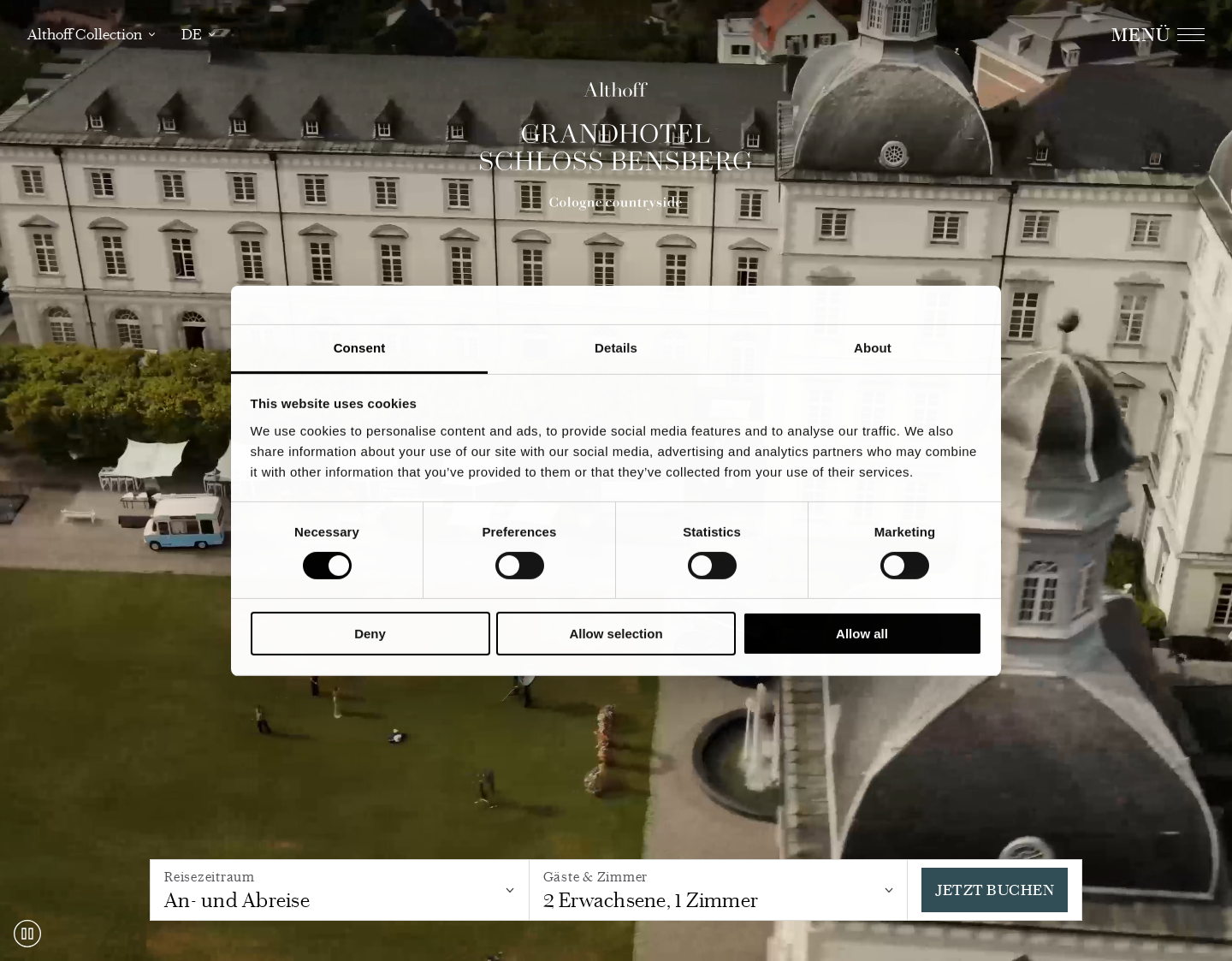The height and width of the screenshot is (961, 1232).
Task: Open the Reisezeitraum date dropdown
Action: pyautogui.click(x=340, y=890)
